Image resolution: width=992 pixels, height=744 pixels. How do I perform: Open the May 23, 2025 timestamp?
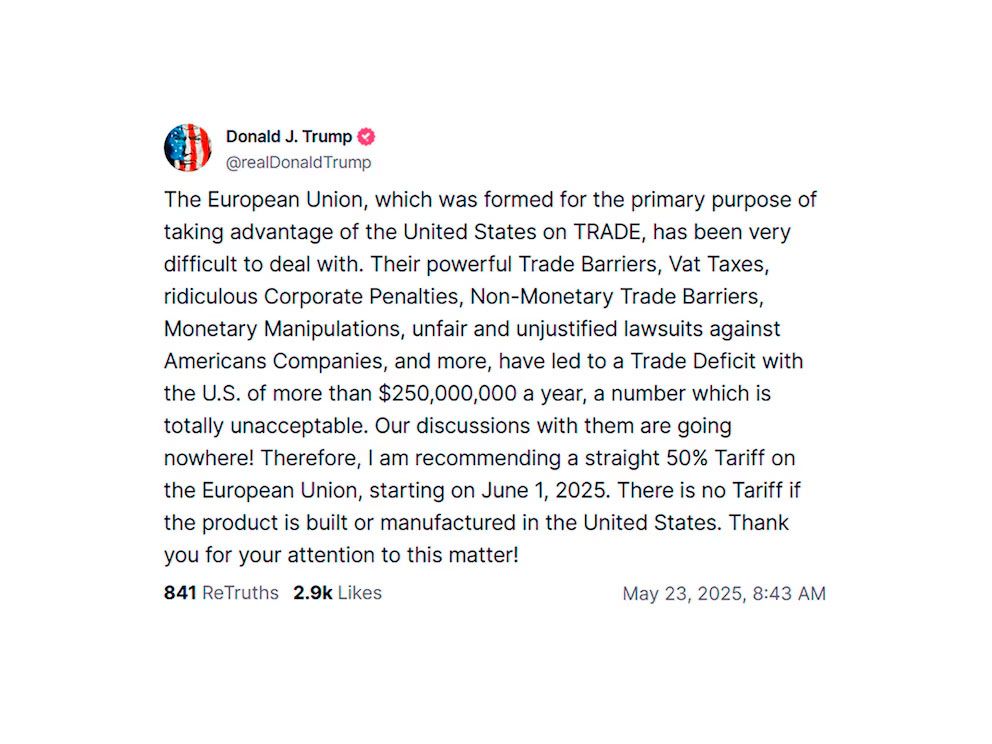point(724,594)
